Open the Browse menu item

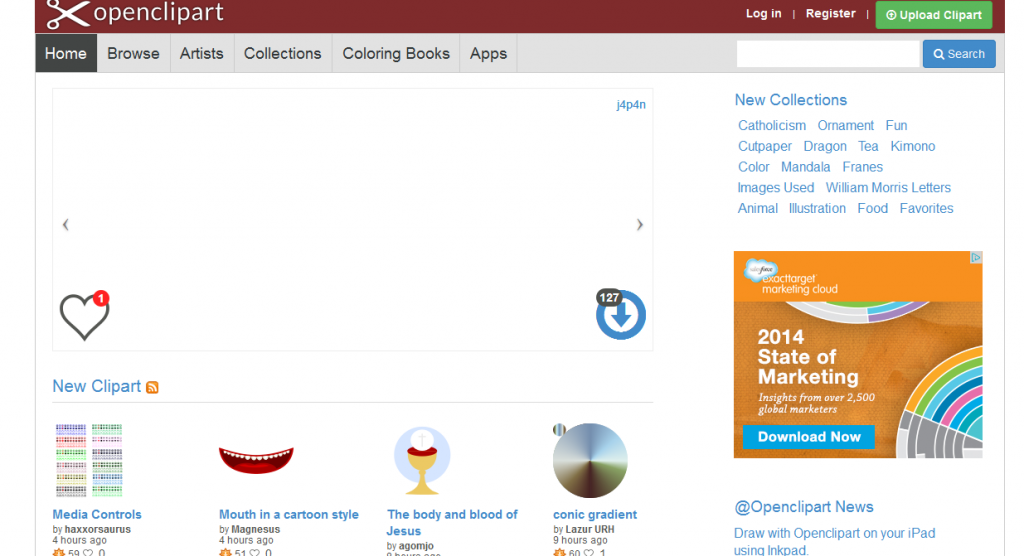point(133,54)
